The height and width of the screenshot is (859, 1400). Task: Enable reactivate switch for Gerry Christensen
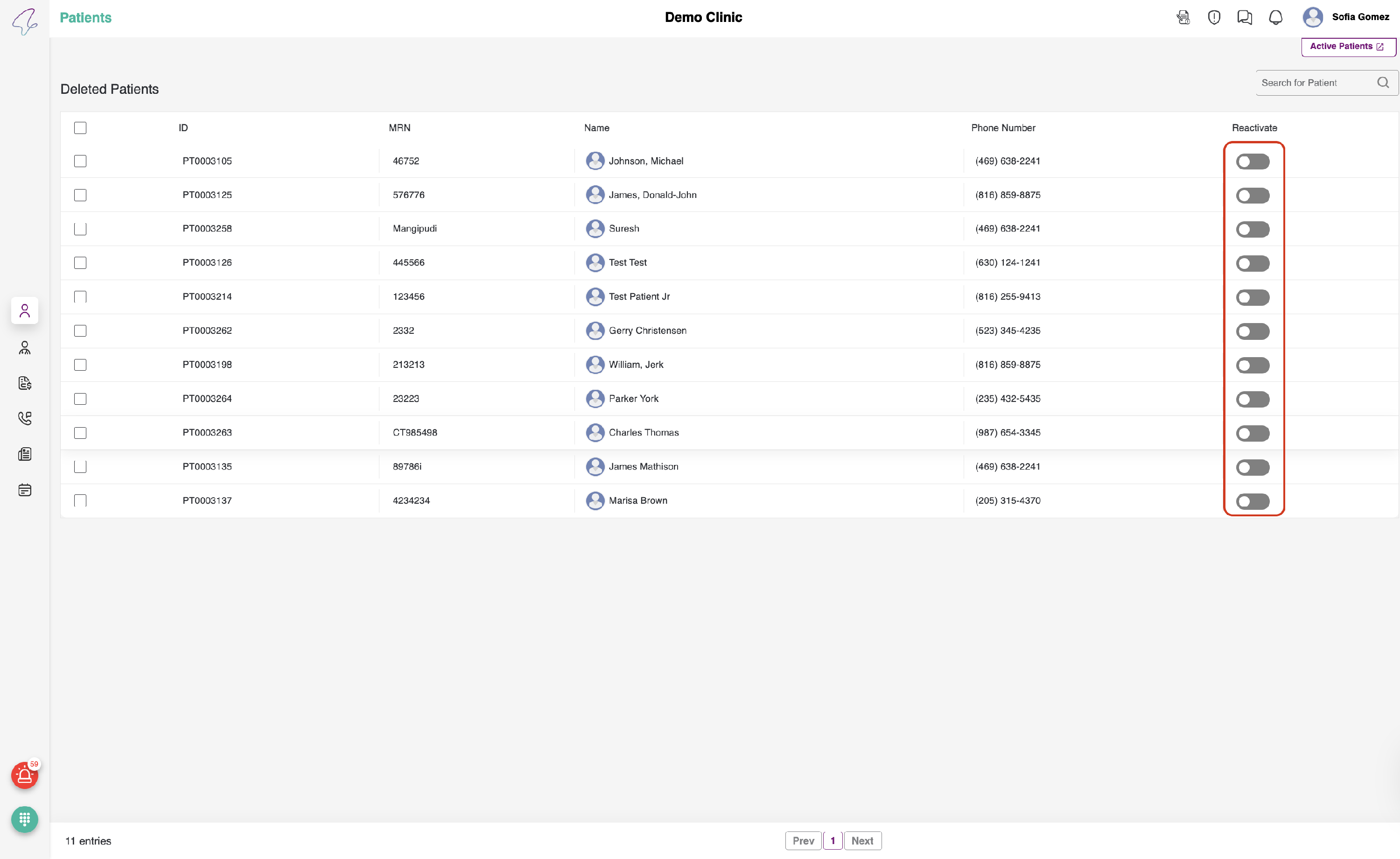point(1252,331)
